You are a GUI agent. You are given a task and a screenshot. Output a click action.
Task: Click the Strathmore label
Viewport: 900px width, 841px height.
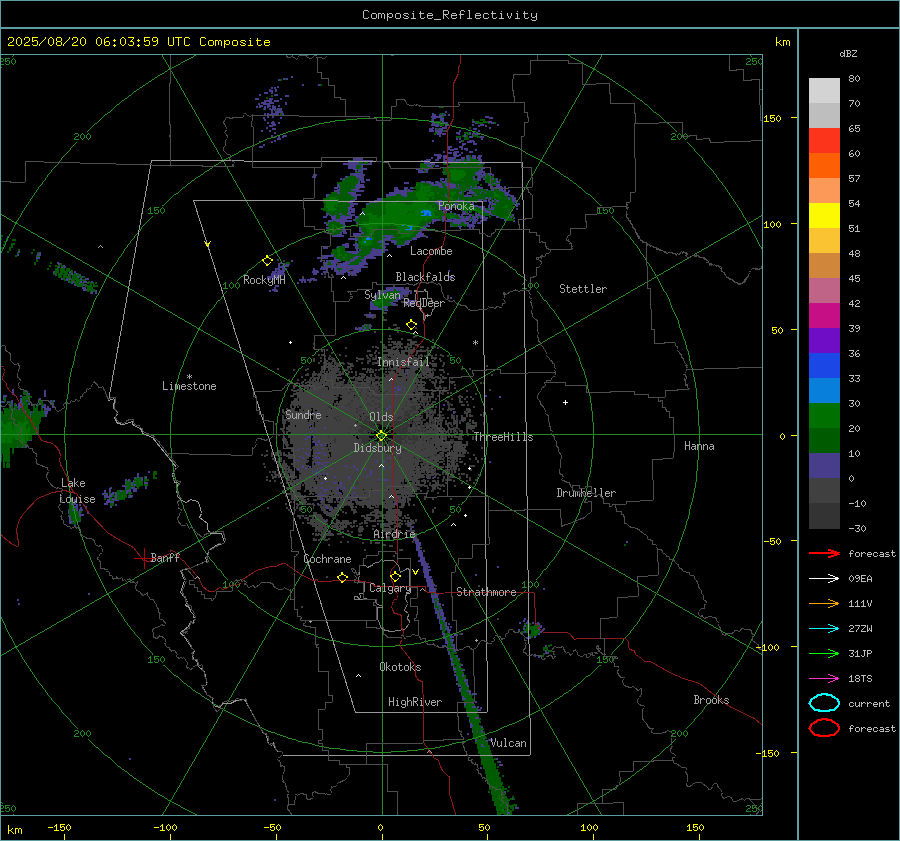[x=486, y=592]
